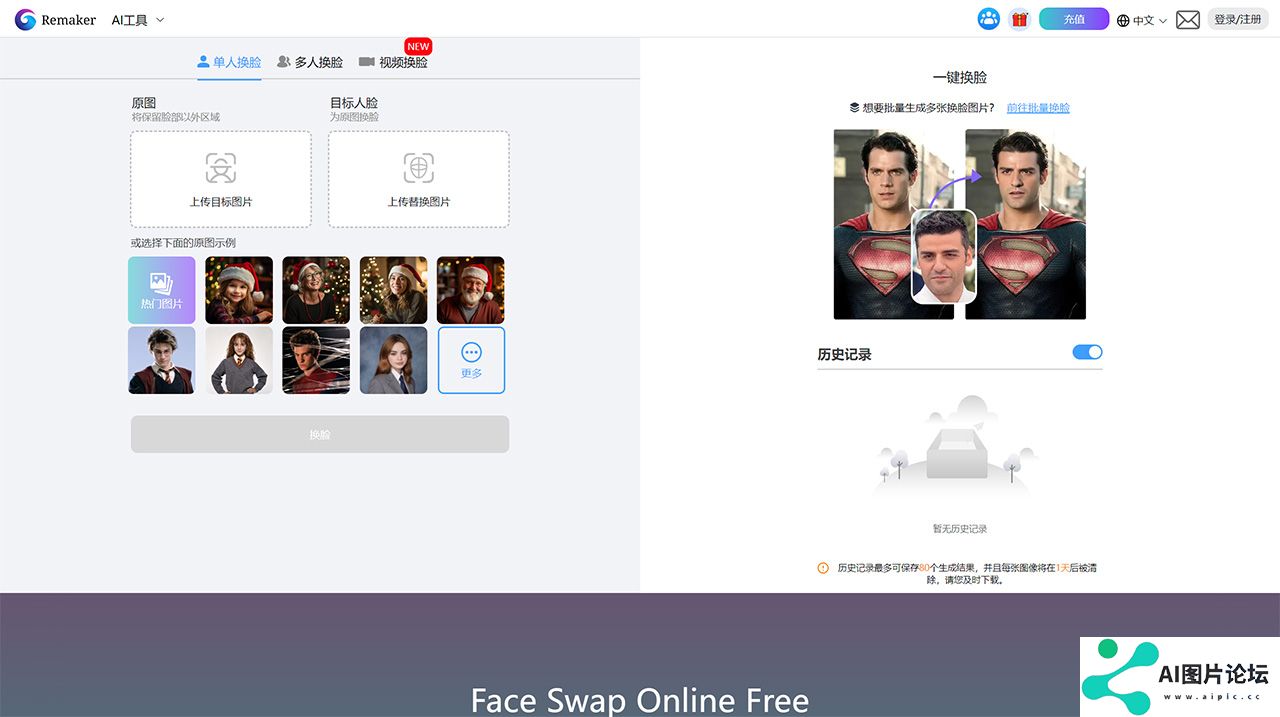Click the 登录/注册 login button
1280x717 pixels.
click(1237, 19)
